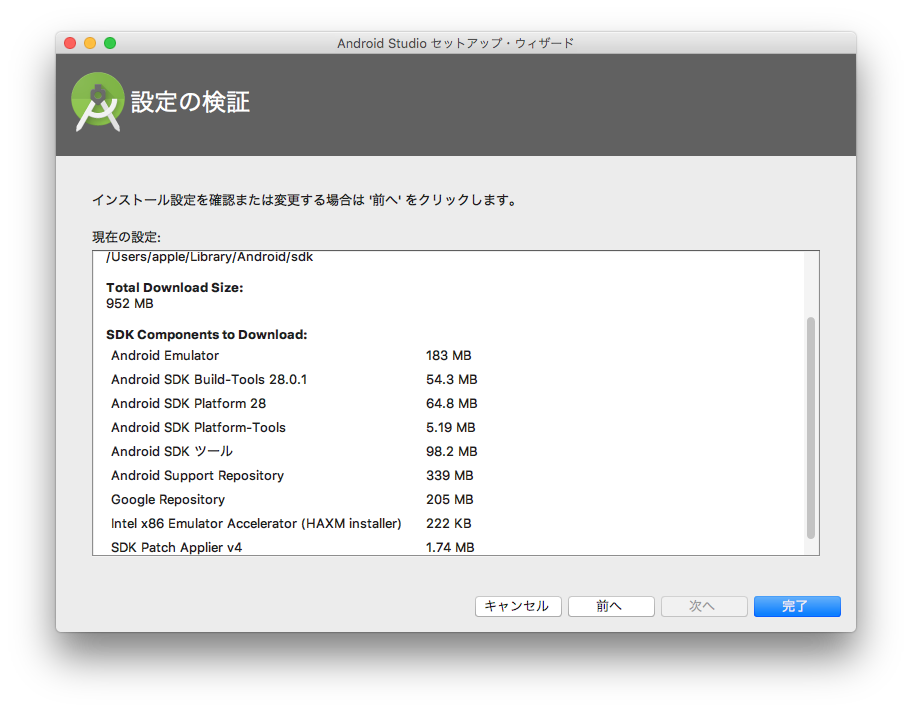Select the Google Repository entry
This screenshot has width=912, height=712.
(168, 499)
